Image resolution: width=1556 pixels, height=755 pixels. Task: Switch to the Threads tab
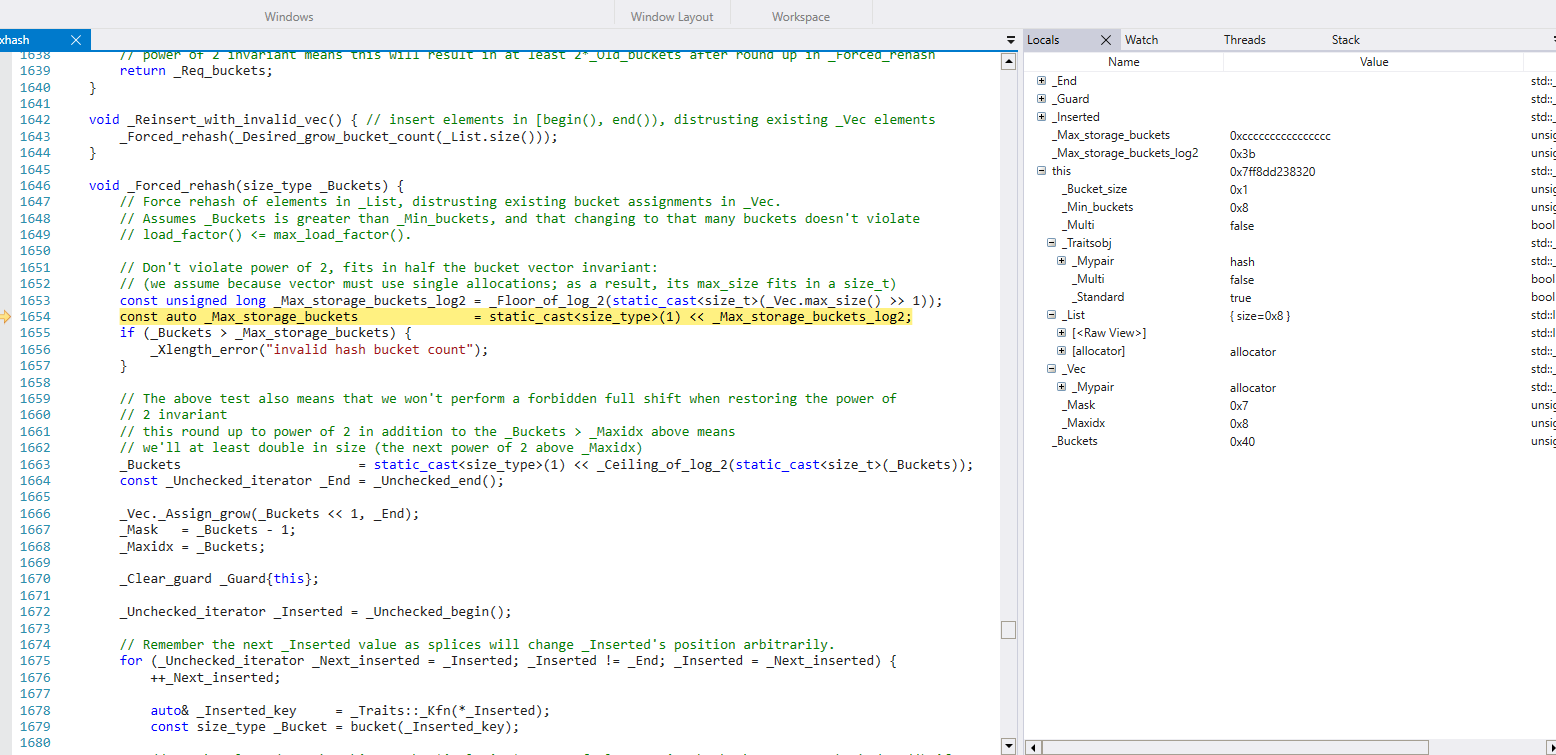coord(1244,40)
